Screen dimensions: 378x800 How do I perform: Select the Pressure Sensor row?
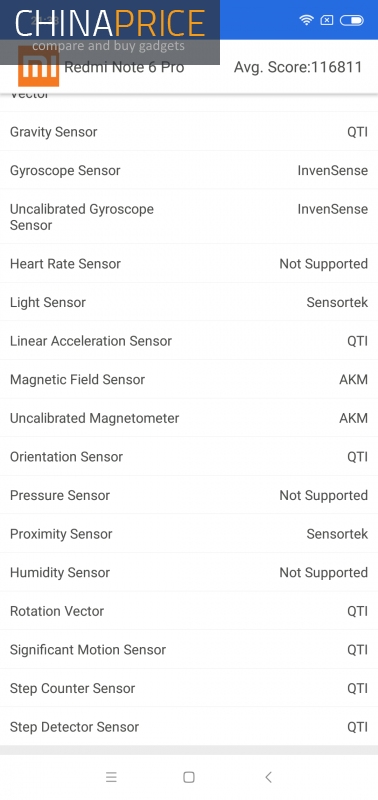189,495
